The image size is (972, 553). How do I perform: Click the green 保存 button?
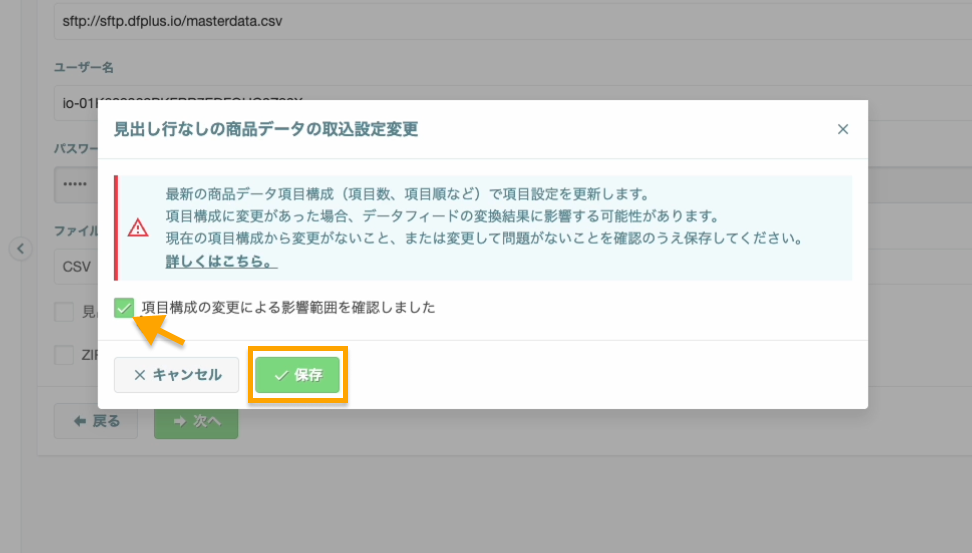coord(298,374)
